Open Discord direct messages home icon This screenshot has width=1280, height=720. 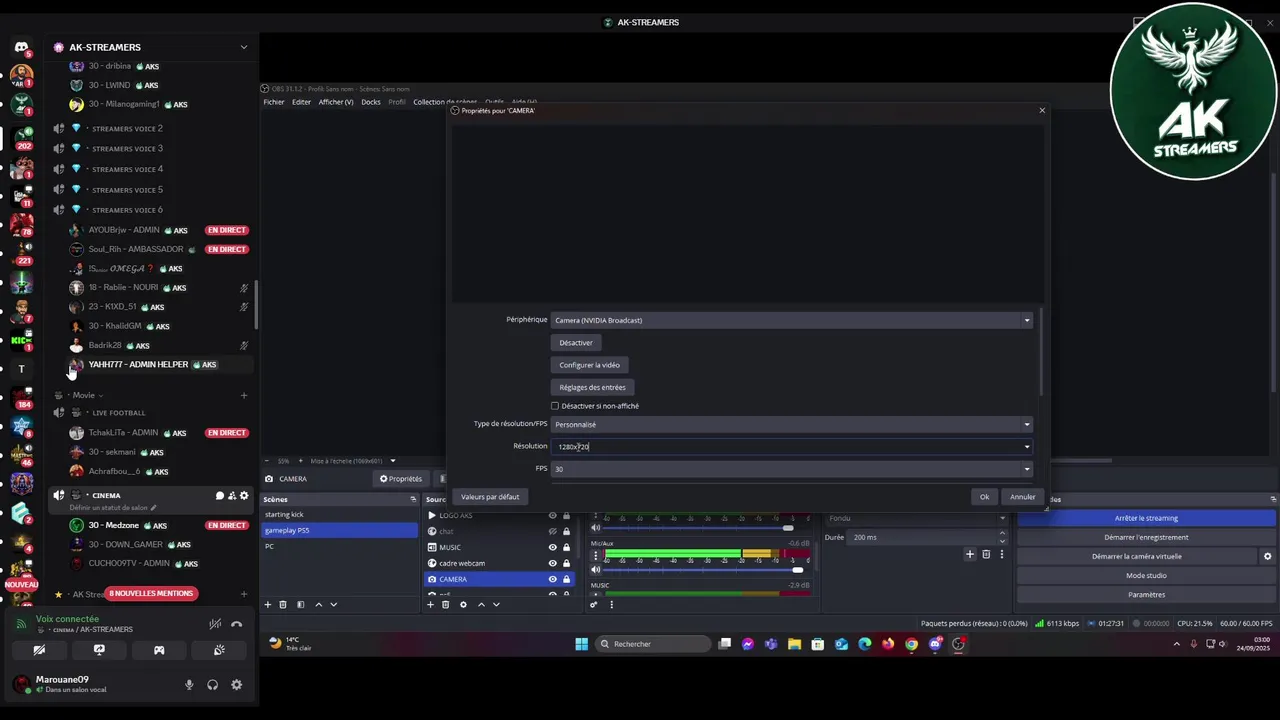21,47
